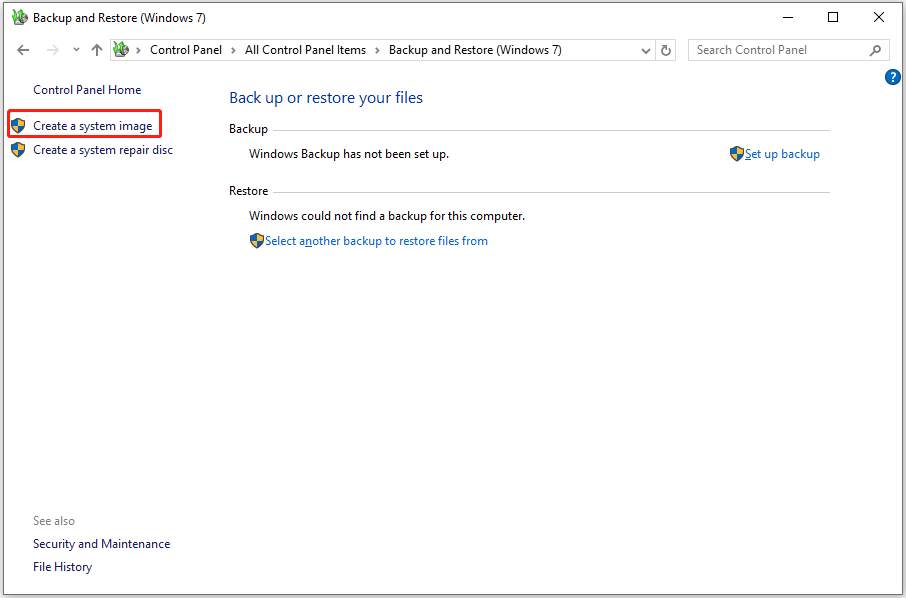Click the shield icon beside Create a system repair disc

pyautogui.click(x=19, y=149)
